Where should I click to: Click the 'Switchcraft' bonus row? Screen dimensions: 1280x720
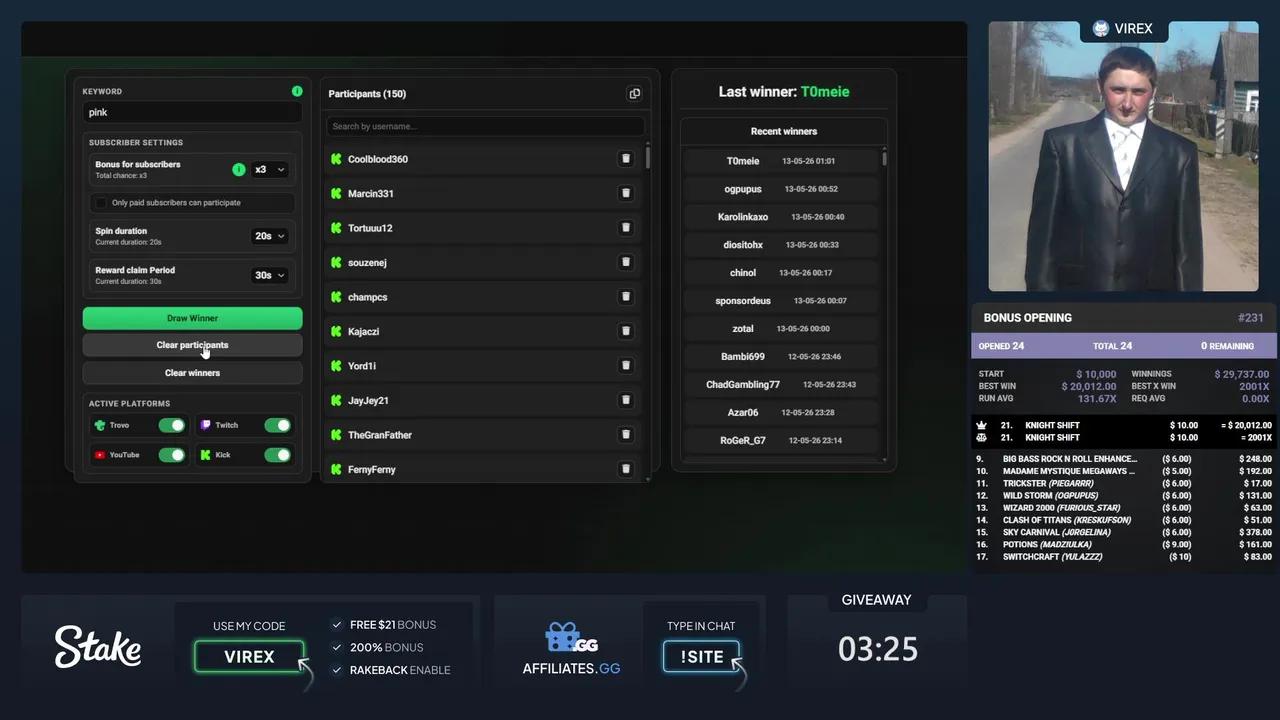click(1123, 557)
